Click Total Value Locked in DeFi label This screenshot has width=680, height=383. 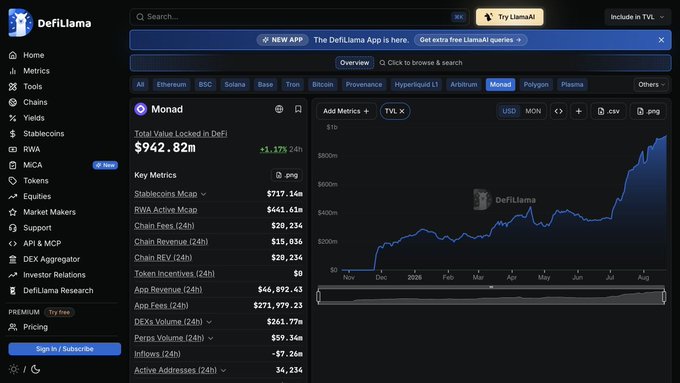click(180, 134)
